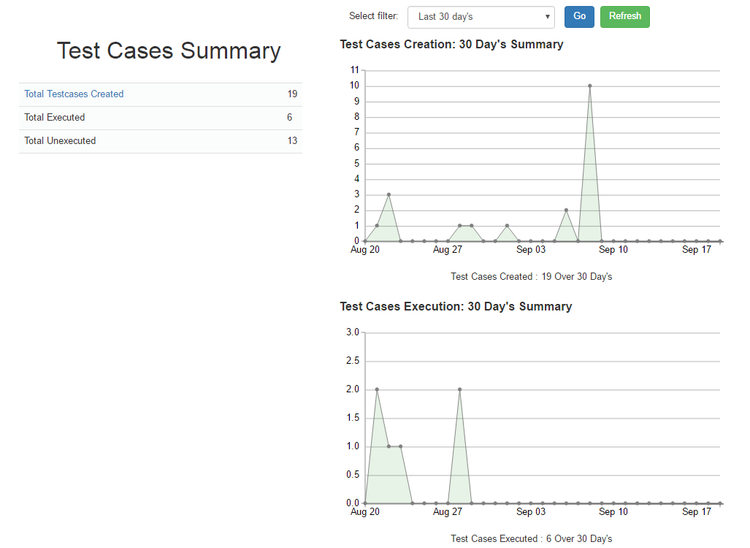Select the Total Executed row label

click(55, 118)
